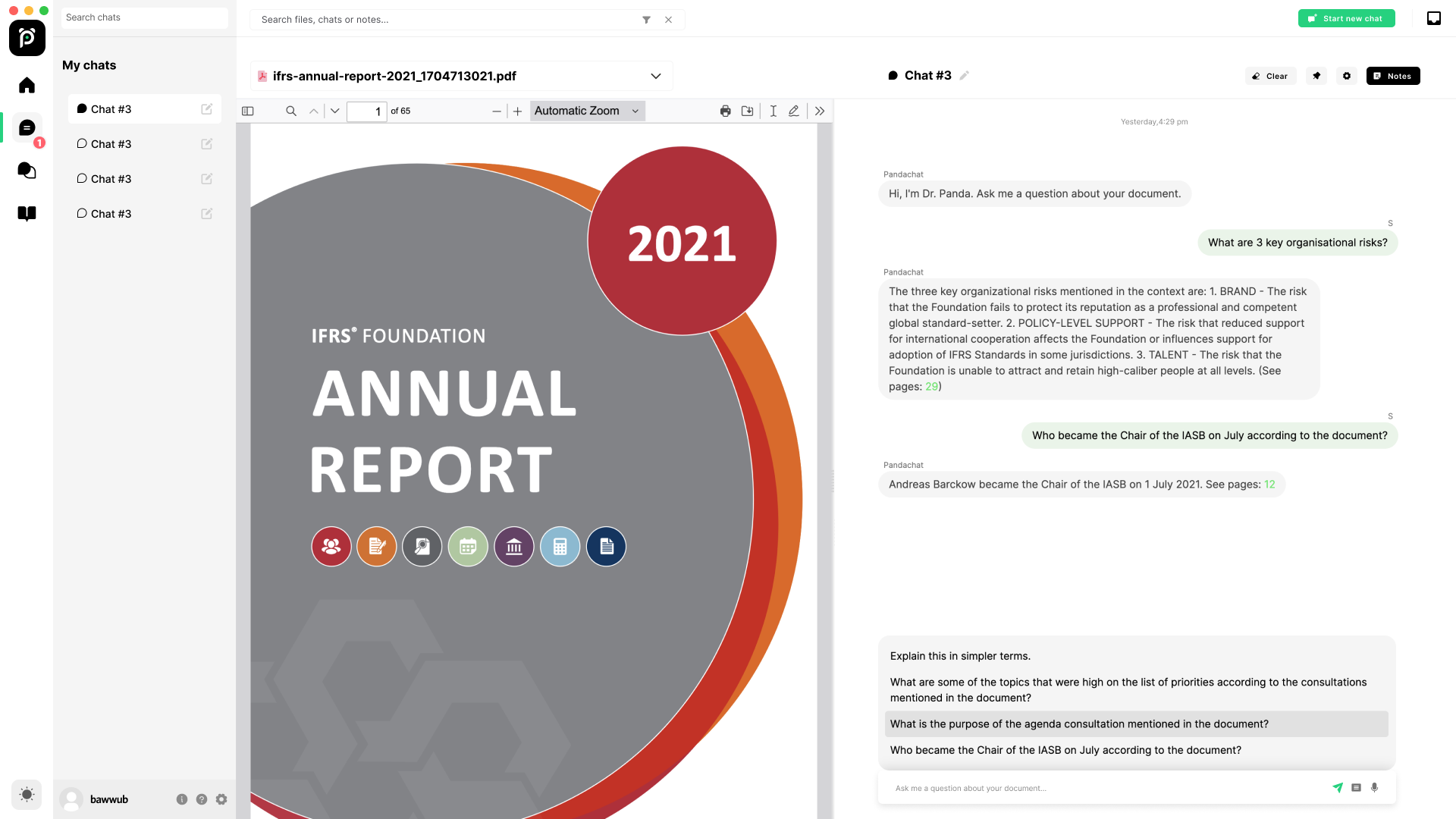Select the first Chat #3 in list
The image size is (1456, 819).
(x=144, y=109)
